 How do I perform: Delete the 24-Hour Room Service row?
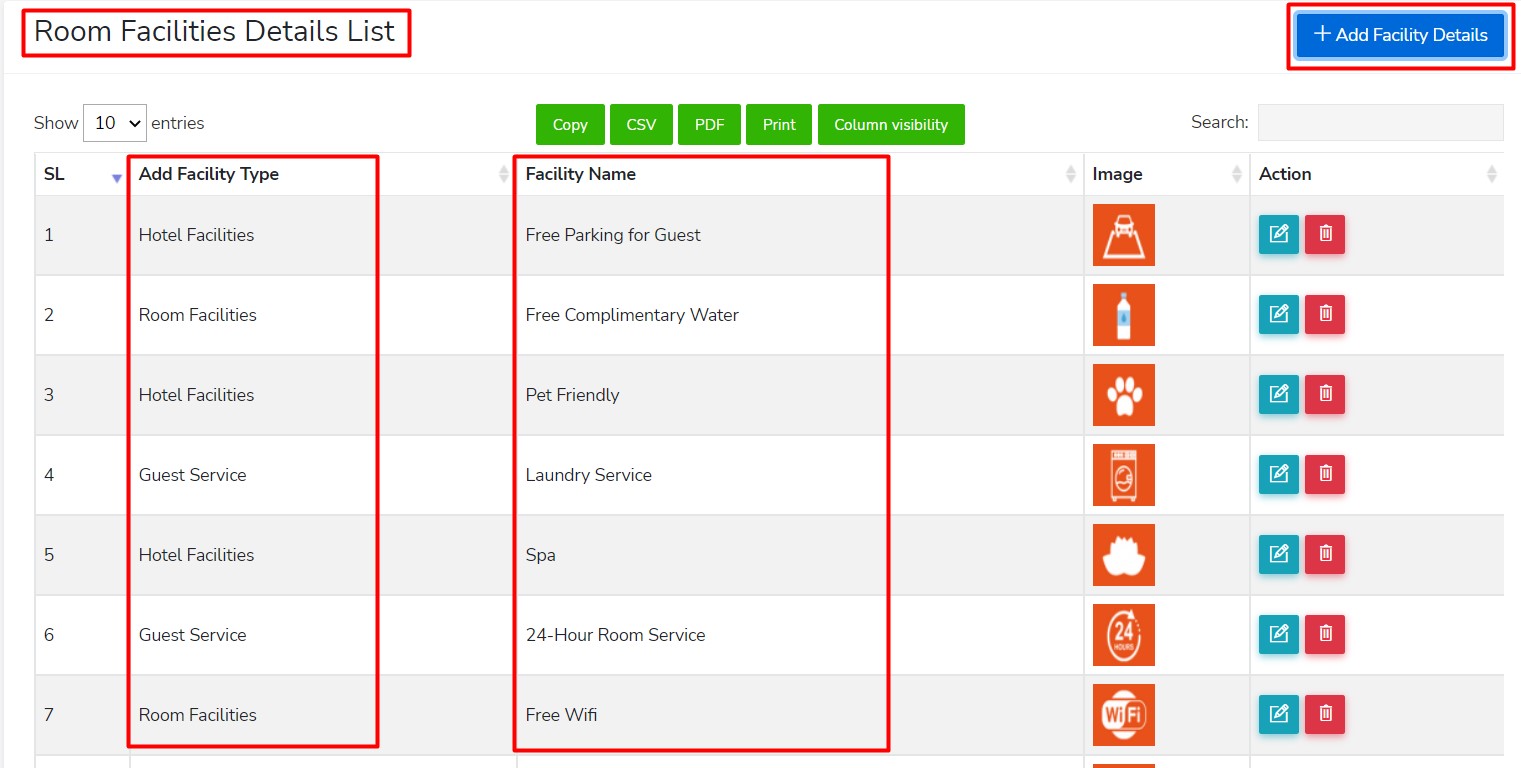1325,635
